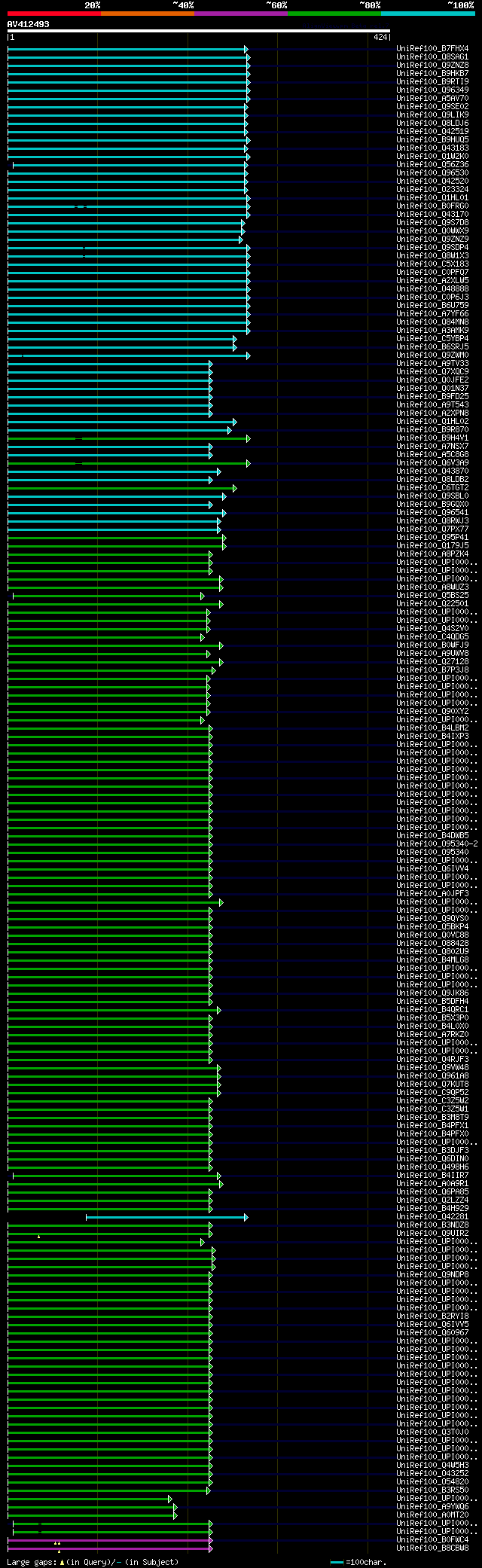Open the UniRef100_Q8SAG1 entry

432,56
